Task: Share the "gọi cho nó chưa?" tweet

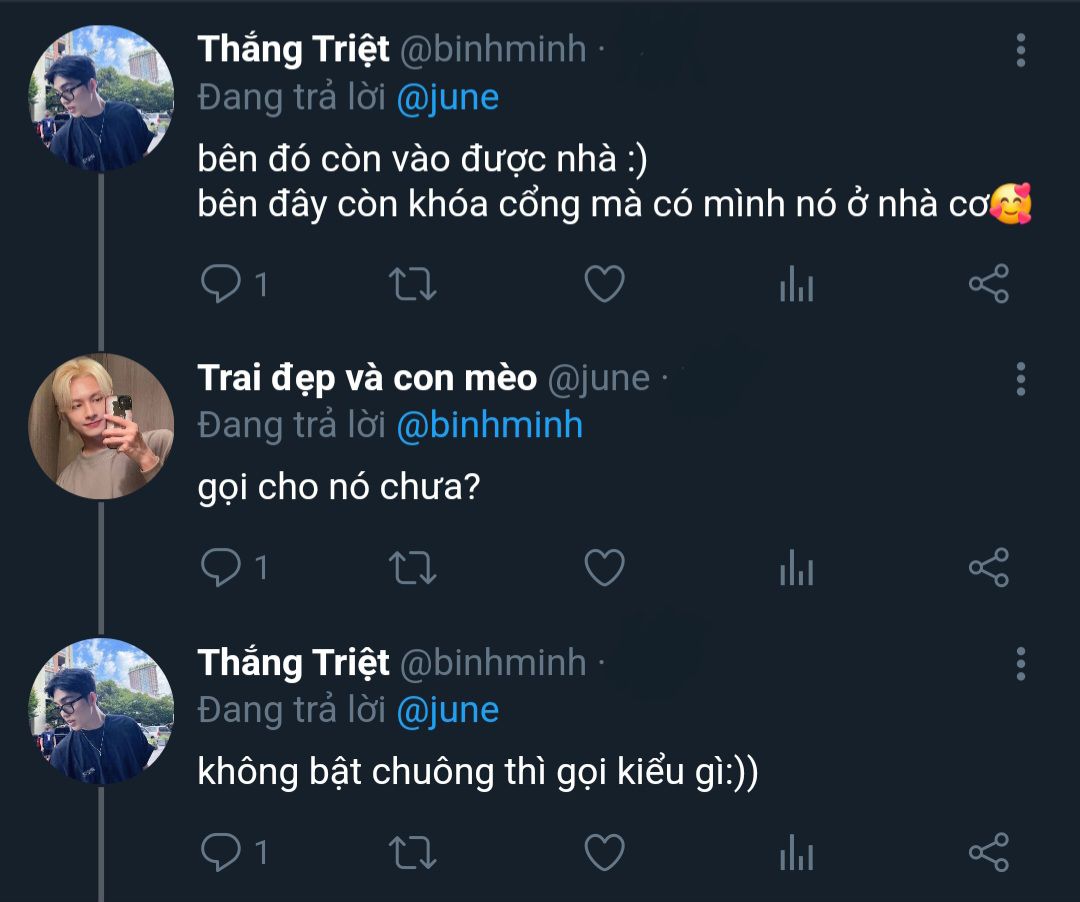Action: 988,568
